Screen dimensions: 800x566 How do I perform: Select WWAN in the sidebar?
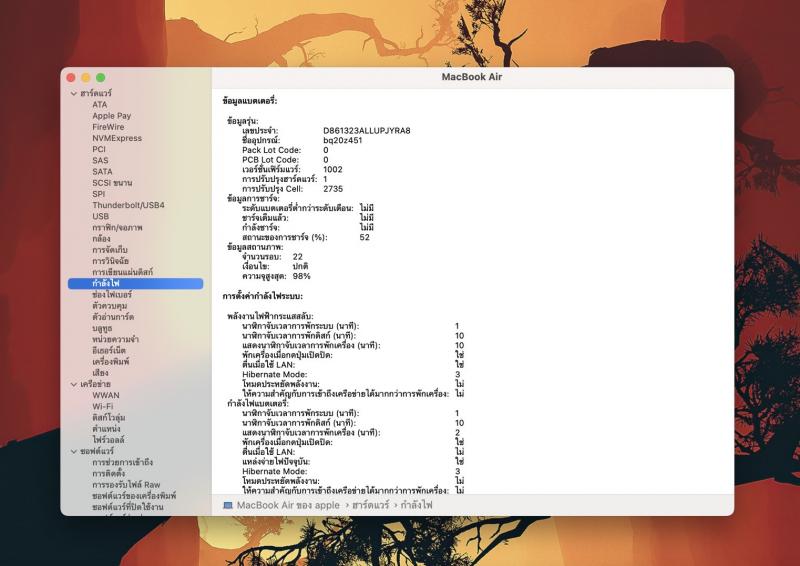pyautogui.click(x=106, y=395)
